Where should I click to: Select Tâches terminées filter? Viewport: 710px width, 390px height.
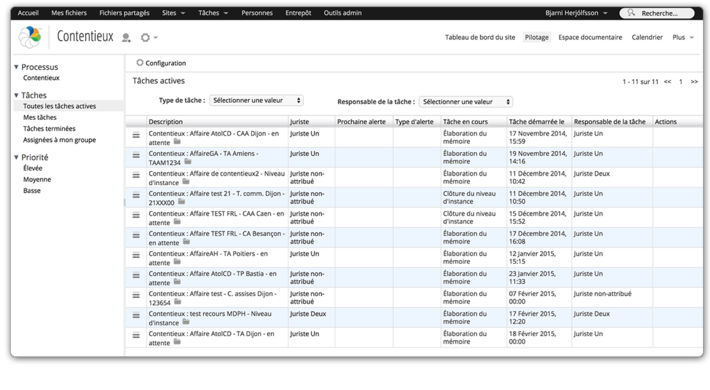pyautogui.click(x=49, y=129)
